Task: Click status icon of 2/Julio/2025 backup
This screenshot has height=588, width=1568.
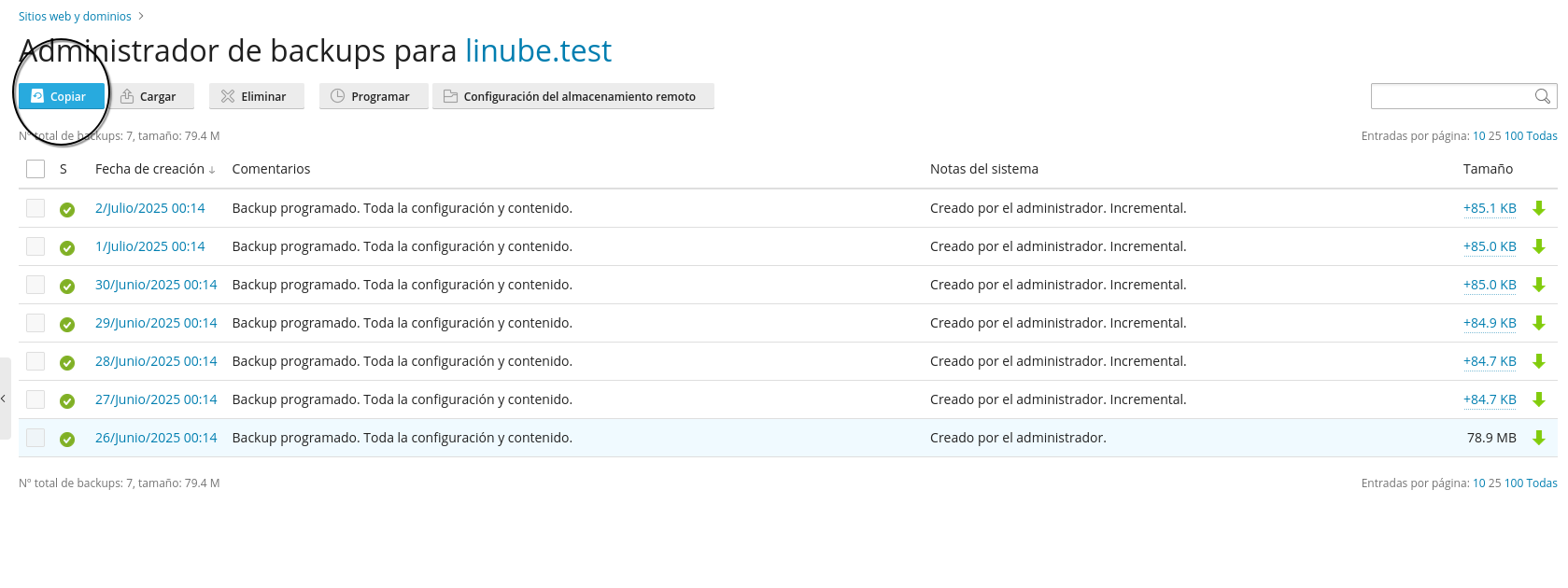Action: point(67,210)
